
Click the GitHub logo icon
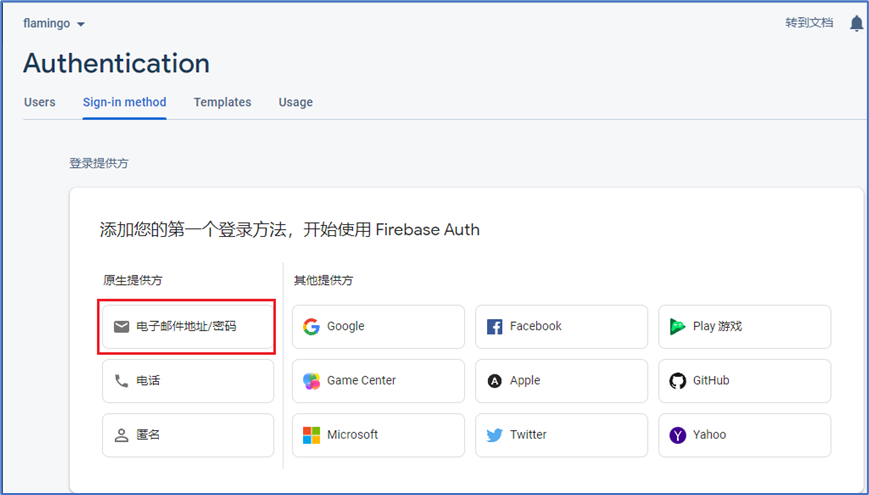coord(677,380)
